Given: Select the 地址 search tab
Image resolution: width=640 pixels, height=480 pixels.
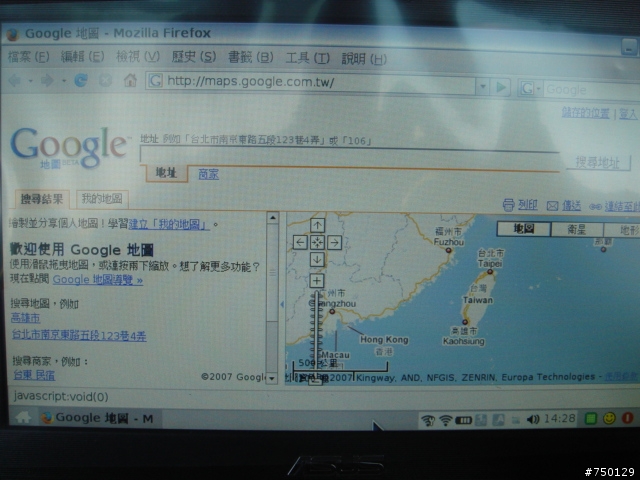Looking at the screenshot, I should (167, 173).
